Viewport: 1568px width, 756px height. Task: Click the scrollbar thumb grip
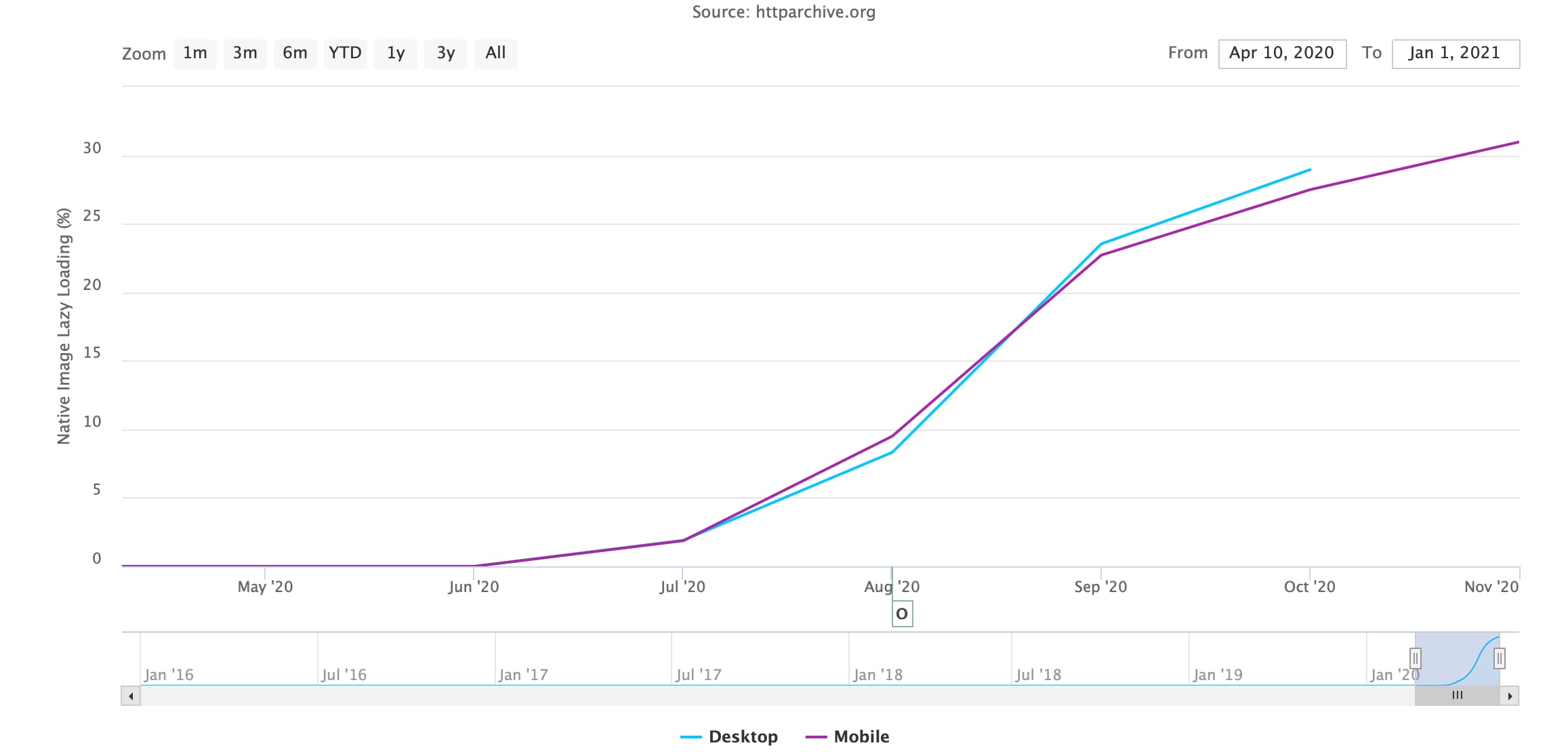click(x=1457, y=696)
